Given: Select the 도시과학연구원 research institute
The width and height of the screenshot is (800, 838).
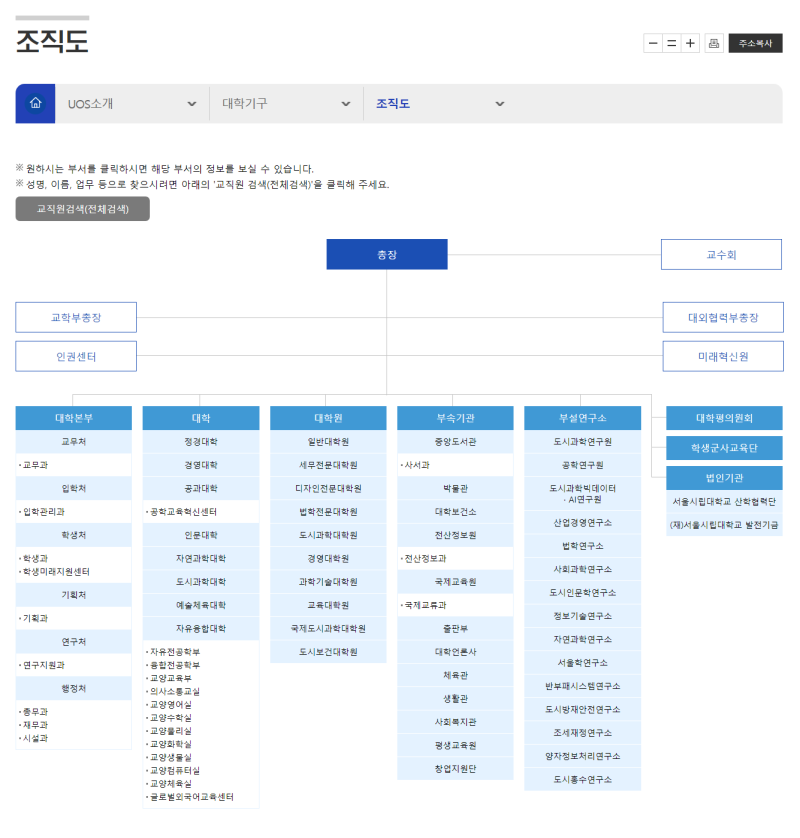Looking at the screenshot, I should point(582,442).
